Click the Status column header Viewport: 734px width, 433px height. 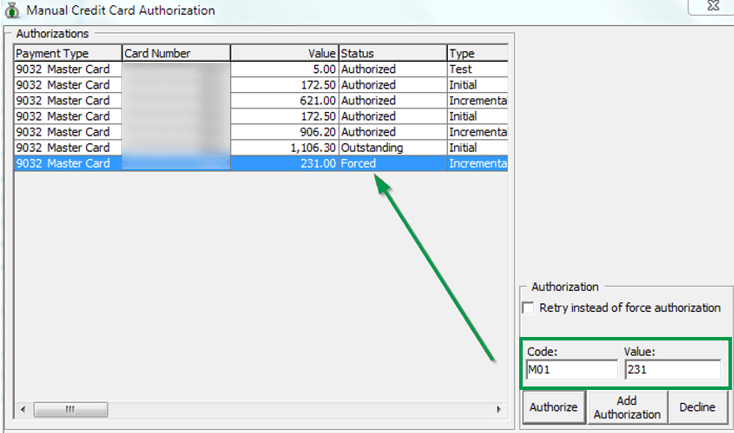click(x=392, y=53)
